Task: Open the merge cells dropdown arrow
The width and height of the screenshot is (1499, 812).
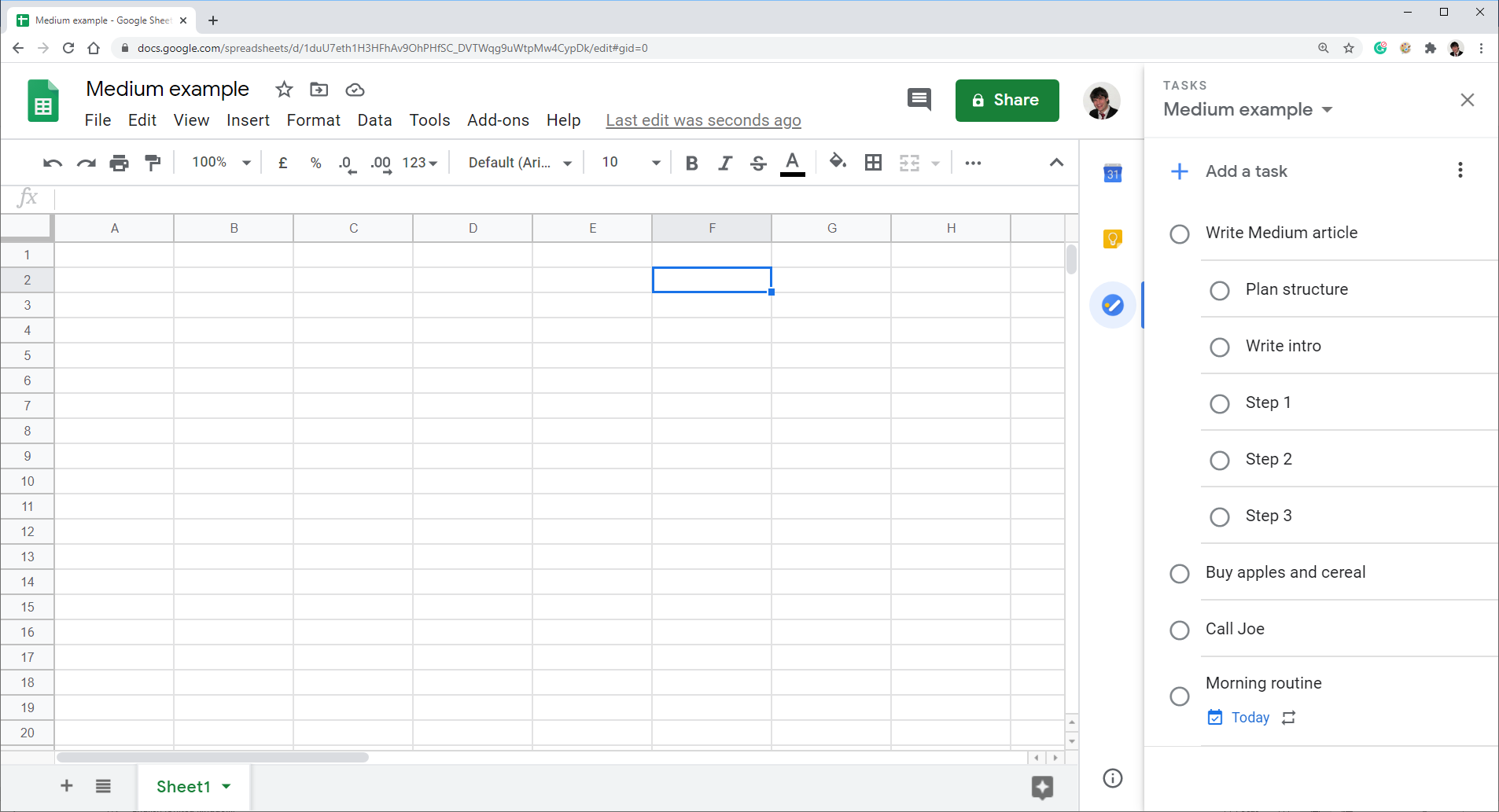Action: point(935,164)
